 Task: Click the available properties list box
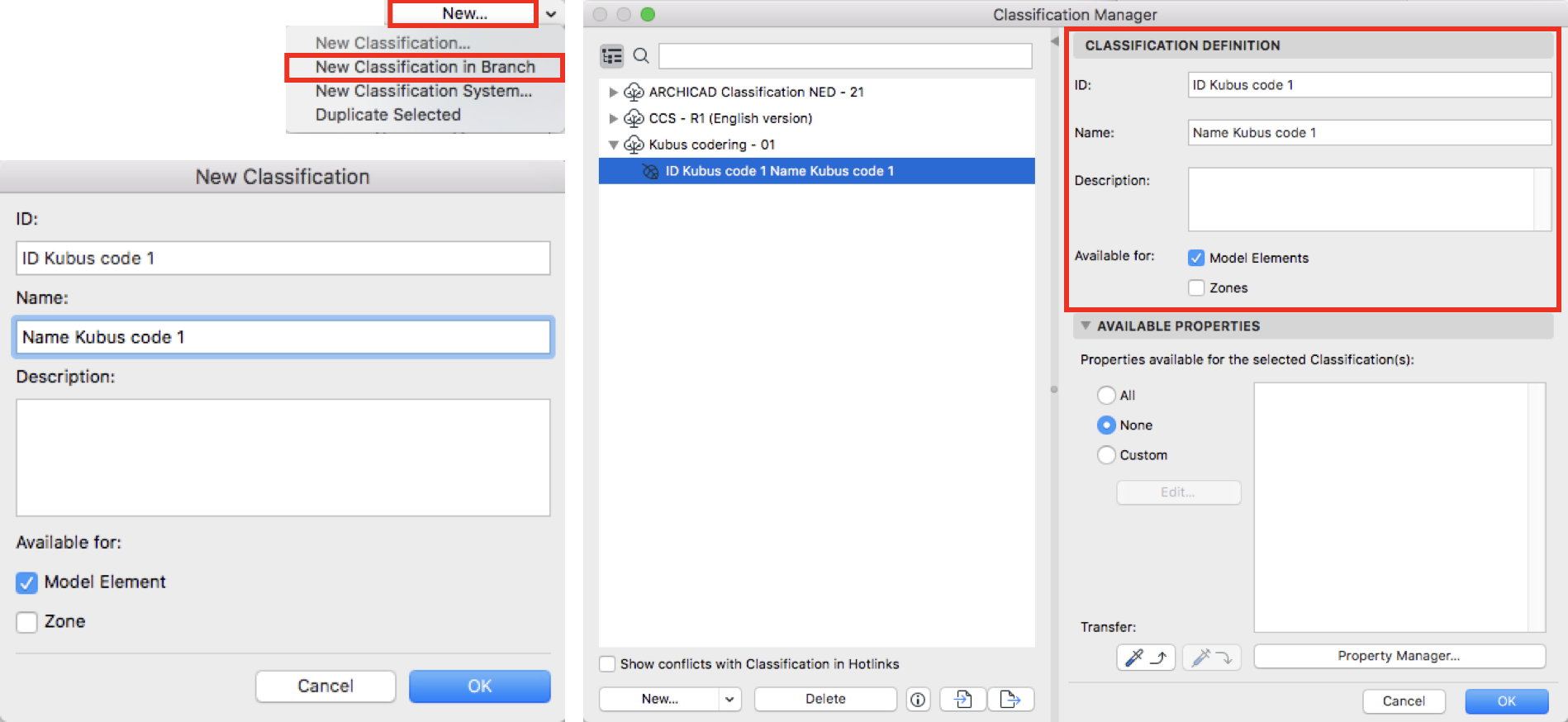point(1399,508)
